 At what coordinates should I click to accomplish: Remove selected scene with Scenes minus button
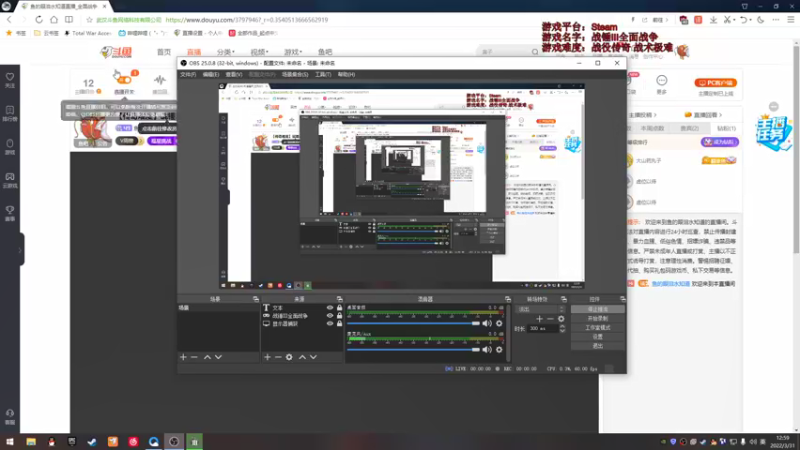[x=194, y=357]
